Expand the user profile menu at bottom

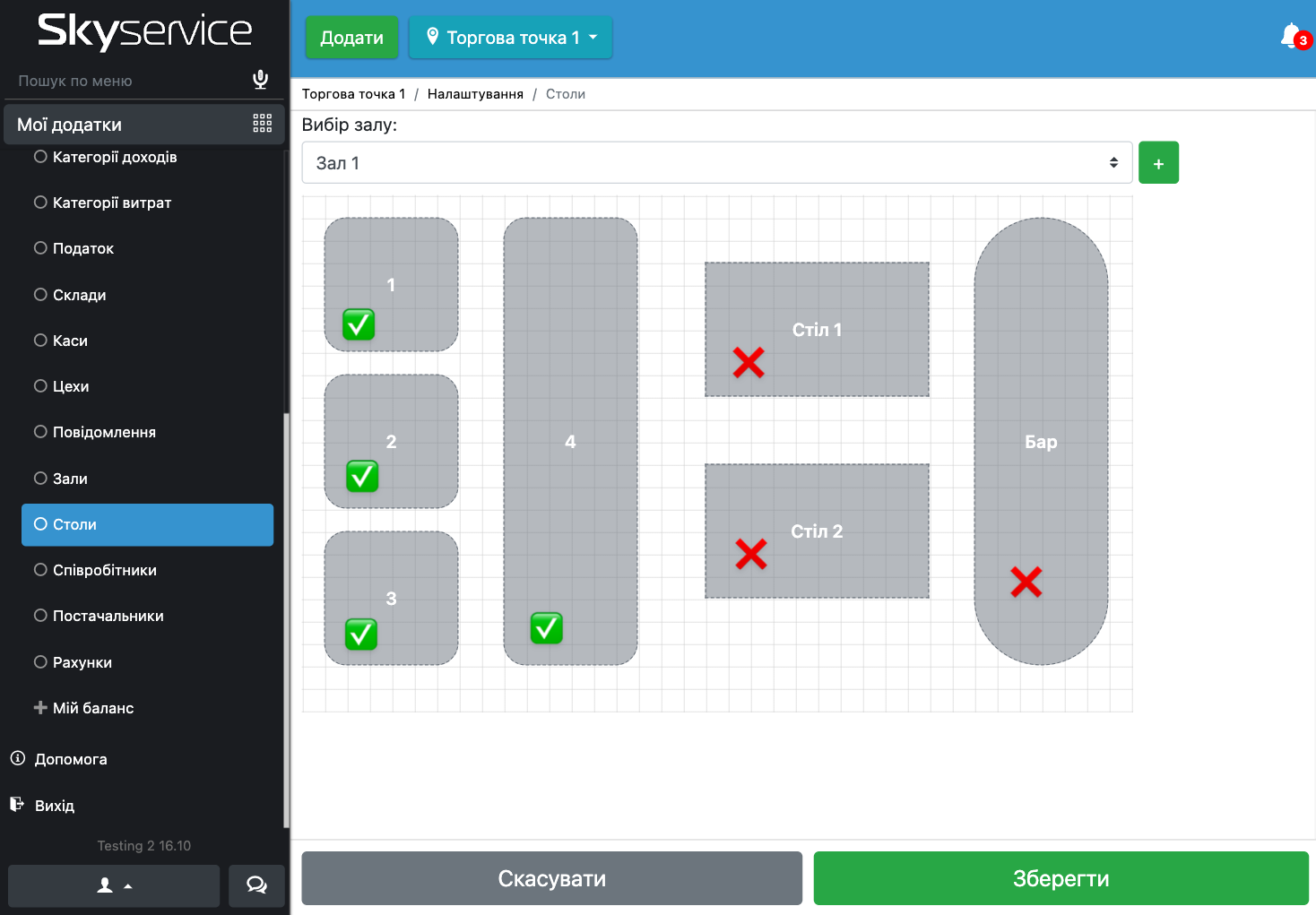coord(114,885)
